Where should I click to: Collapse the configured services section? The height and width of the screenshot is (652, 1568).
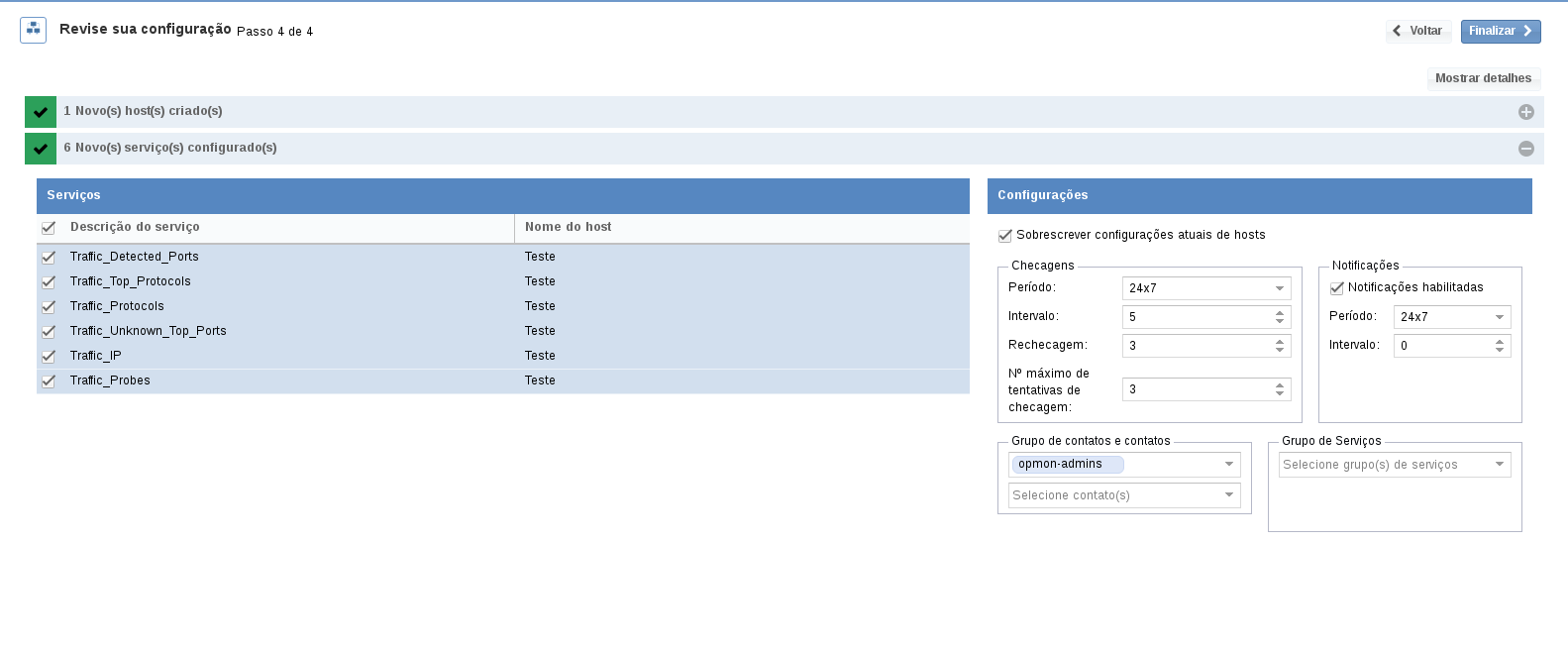click(1525, 149)
